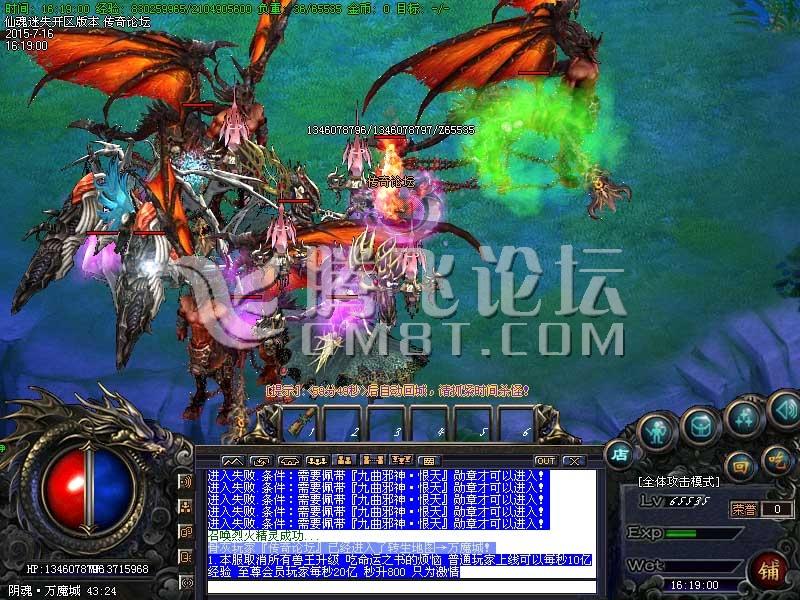Select quick slot 5
800x600 pixels.
point(473,423)
